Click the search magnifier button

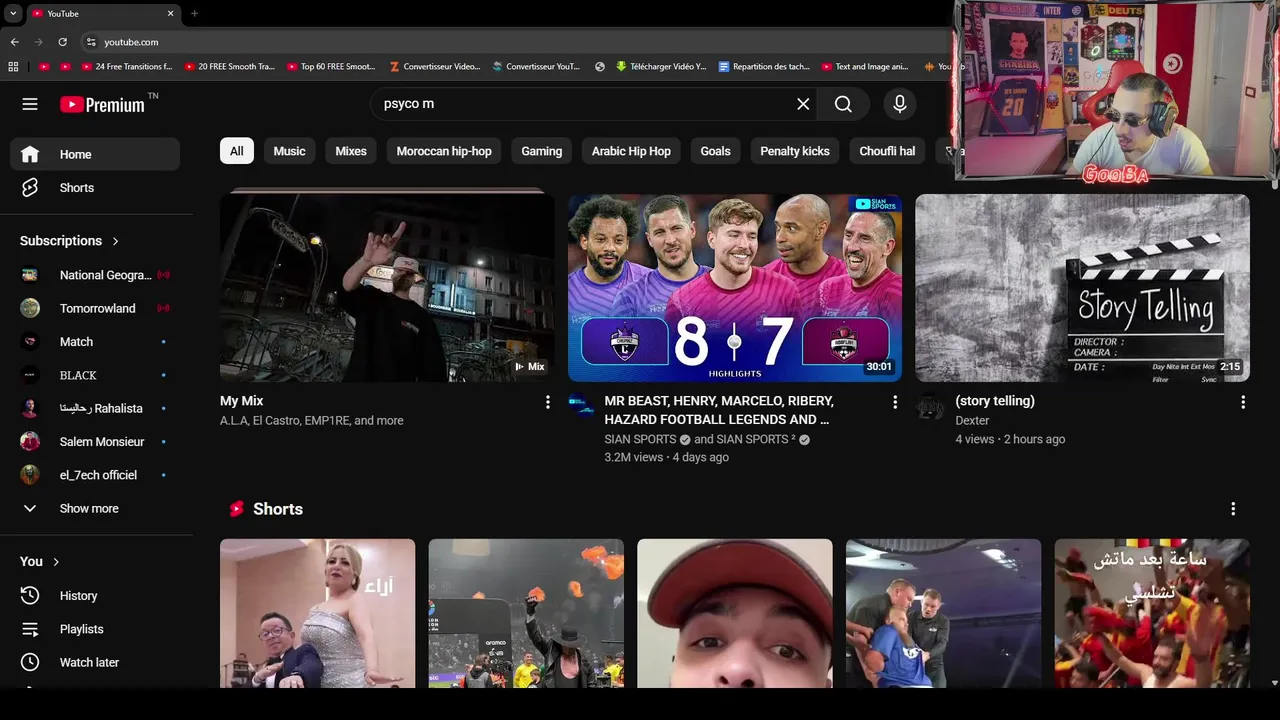pos(843,104)
